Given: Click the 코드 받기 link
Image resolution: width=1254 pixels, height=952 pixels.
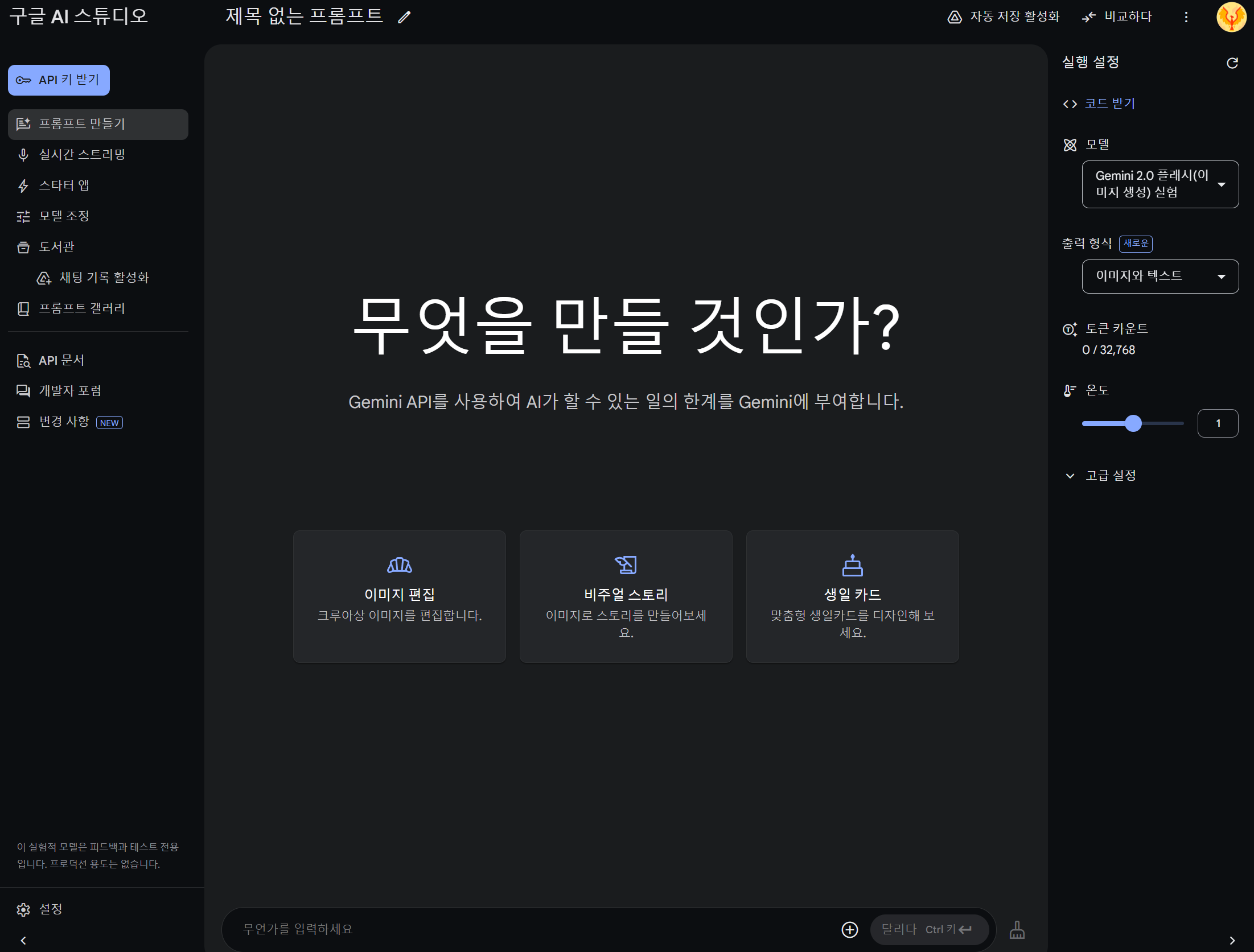Looking at the screenshot, I should 1109,104.
